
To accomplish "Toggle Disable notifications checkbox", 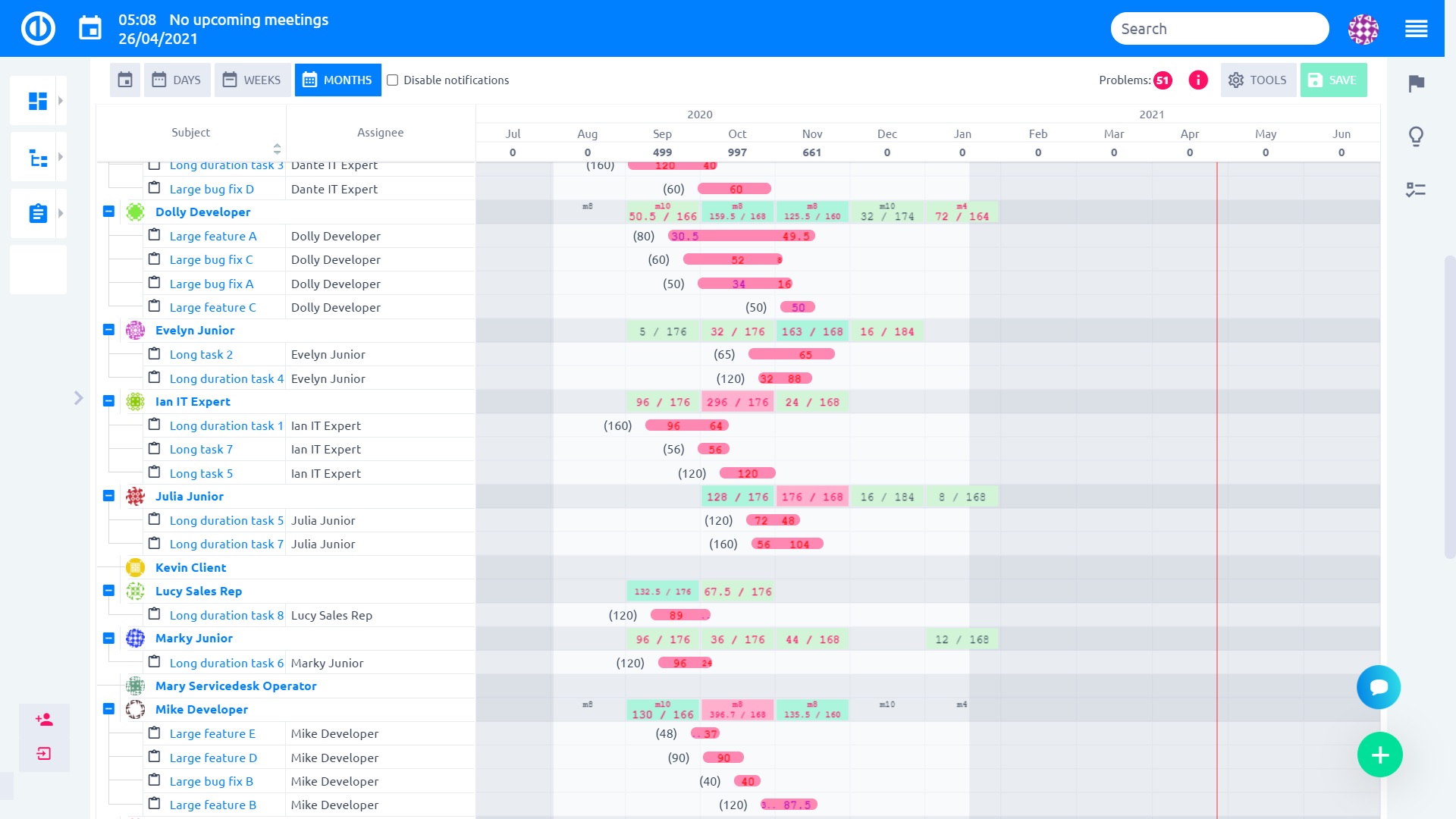I will (x=393, y=80).
